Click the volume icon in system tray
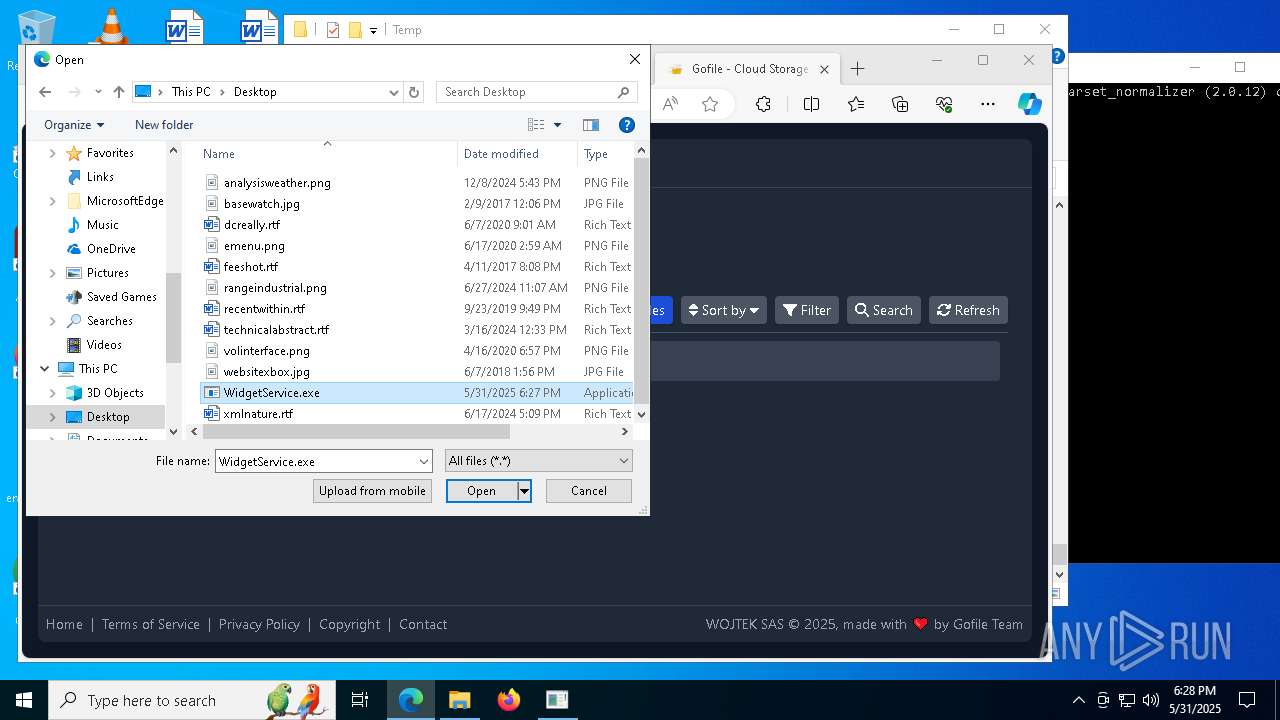The width and height of the screenshot is (1280, 720). [x=1150, y=700]
